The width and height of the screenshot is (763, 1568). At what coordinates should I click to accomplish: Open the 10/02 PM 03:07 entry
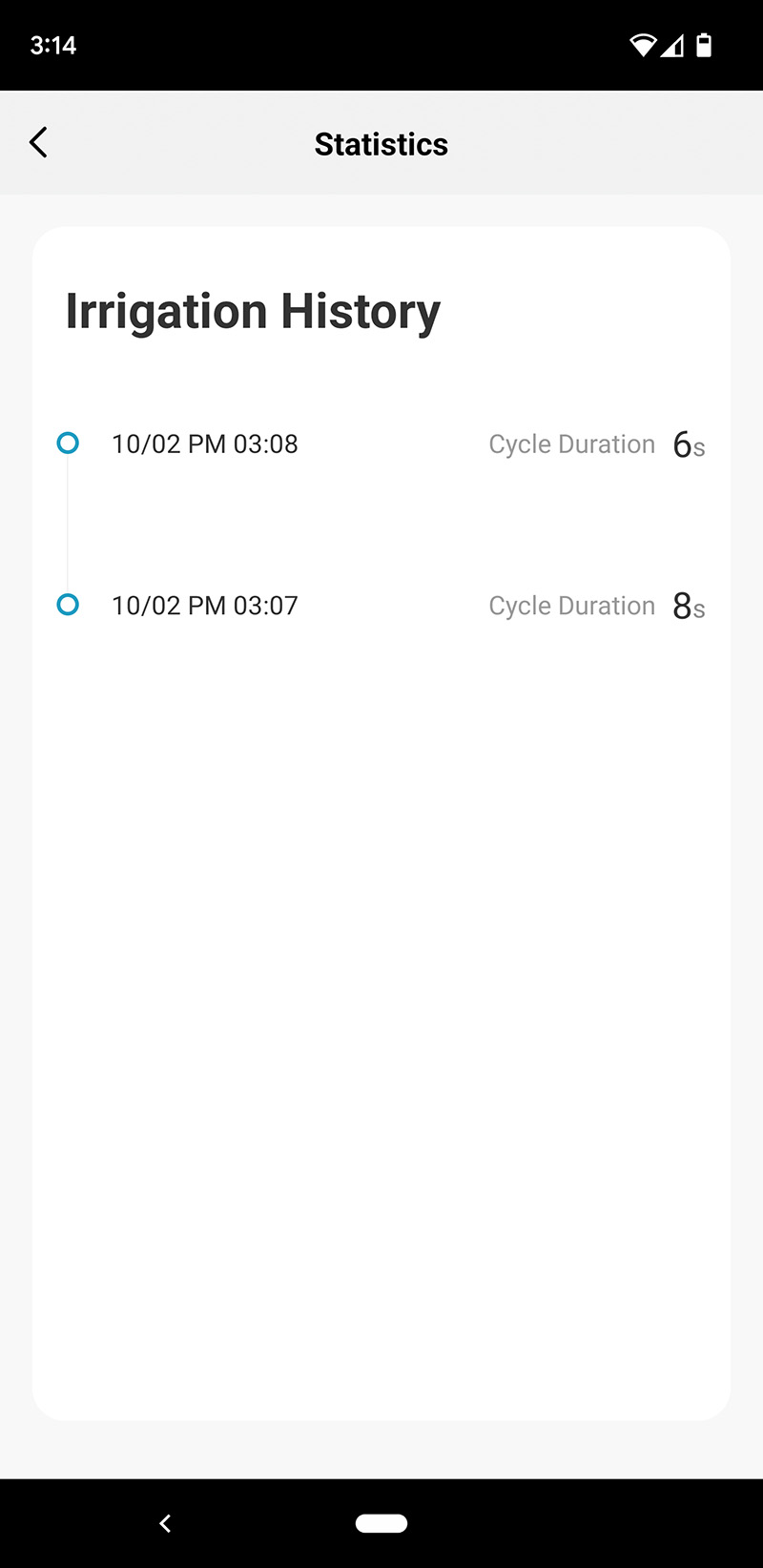coord(205,606)
